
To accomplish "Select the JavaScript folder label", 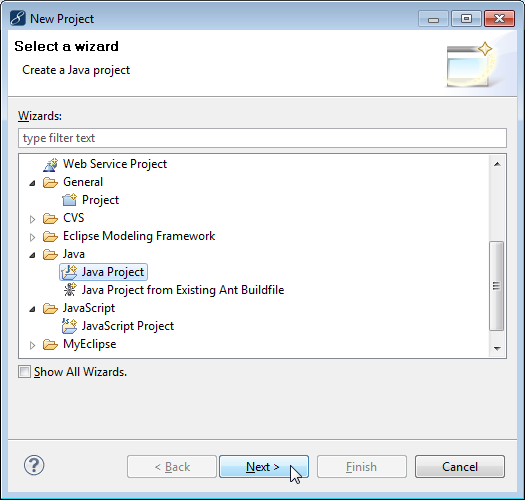I will click(x=89, y=308).
